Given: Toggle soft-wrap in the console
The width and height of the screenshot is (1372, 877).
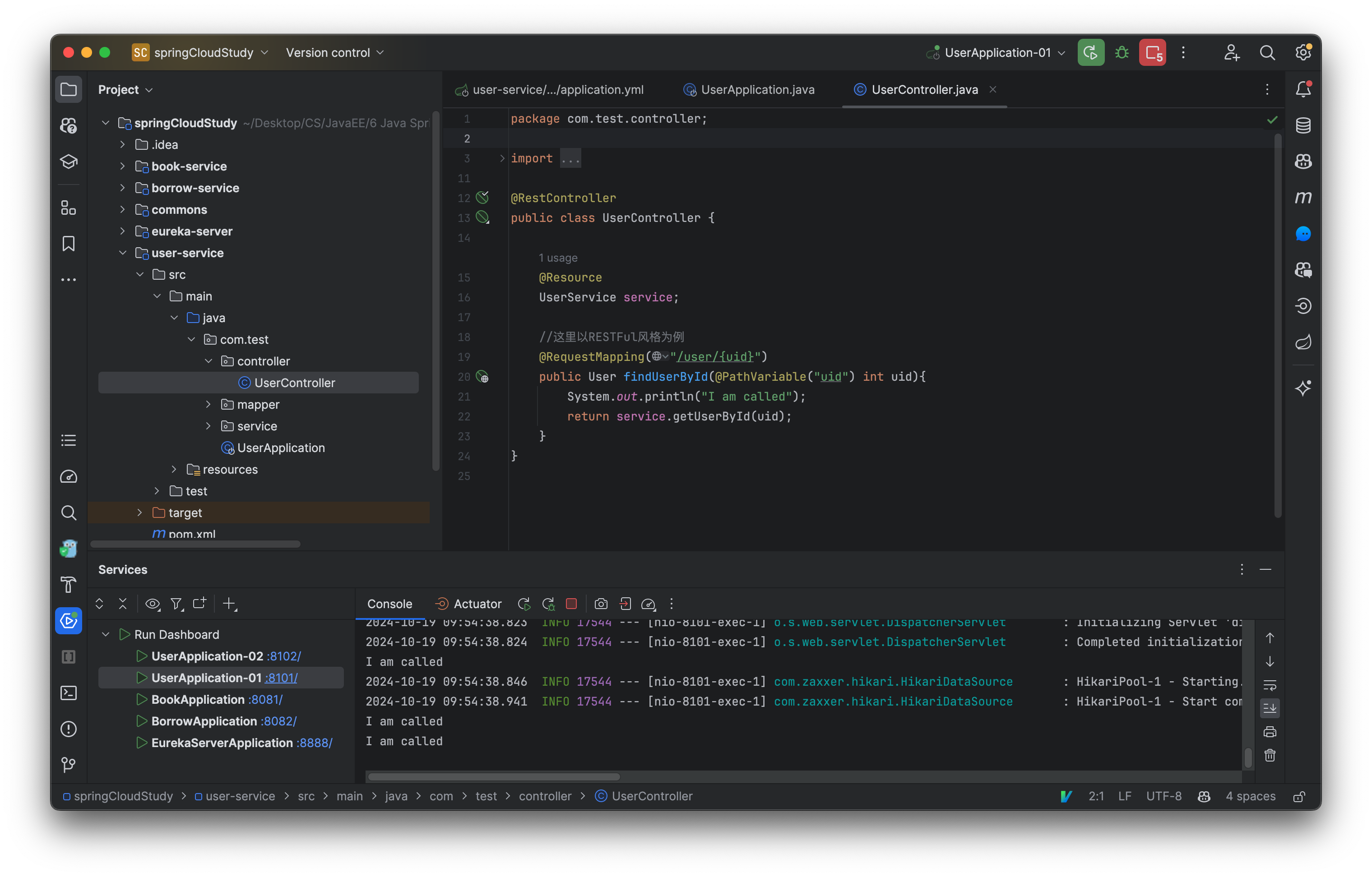Looking at the screenshot, I should tap(1270, 685).
